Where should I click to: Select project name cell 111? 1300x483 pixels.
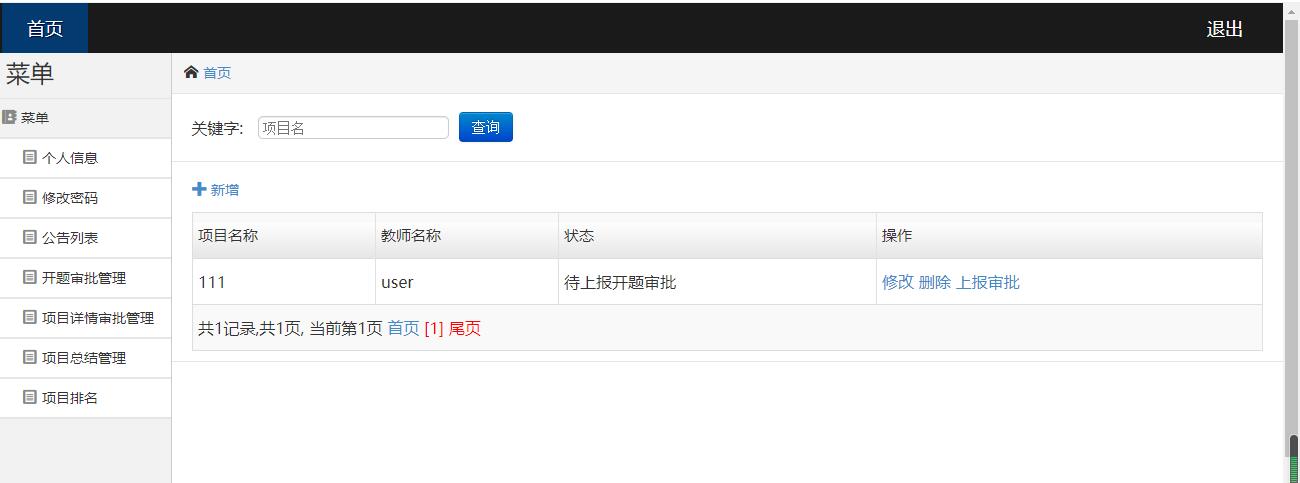click(284, 282)
